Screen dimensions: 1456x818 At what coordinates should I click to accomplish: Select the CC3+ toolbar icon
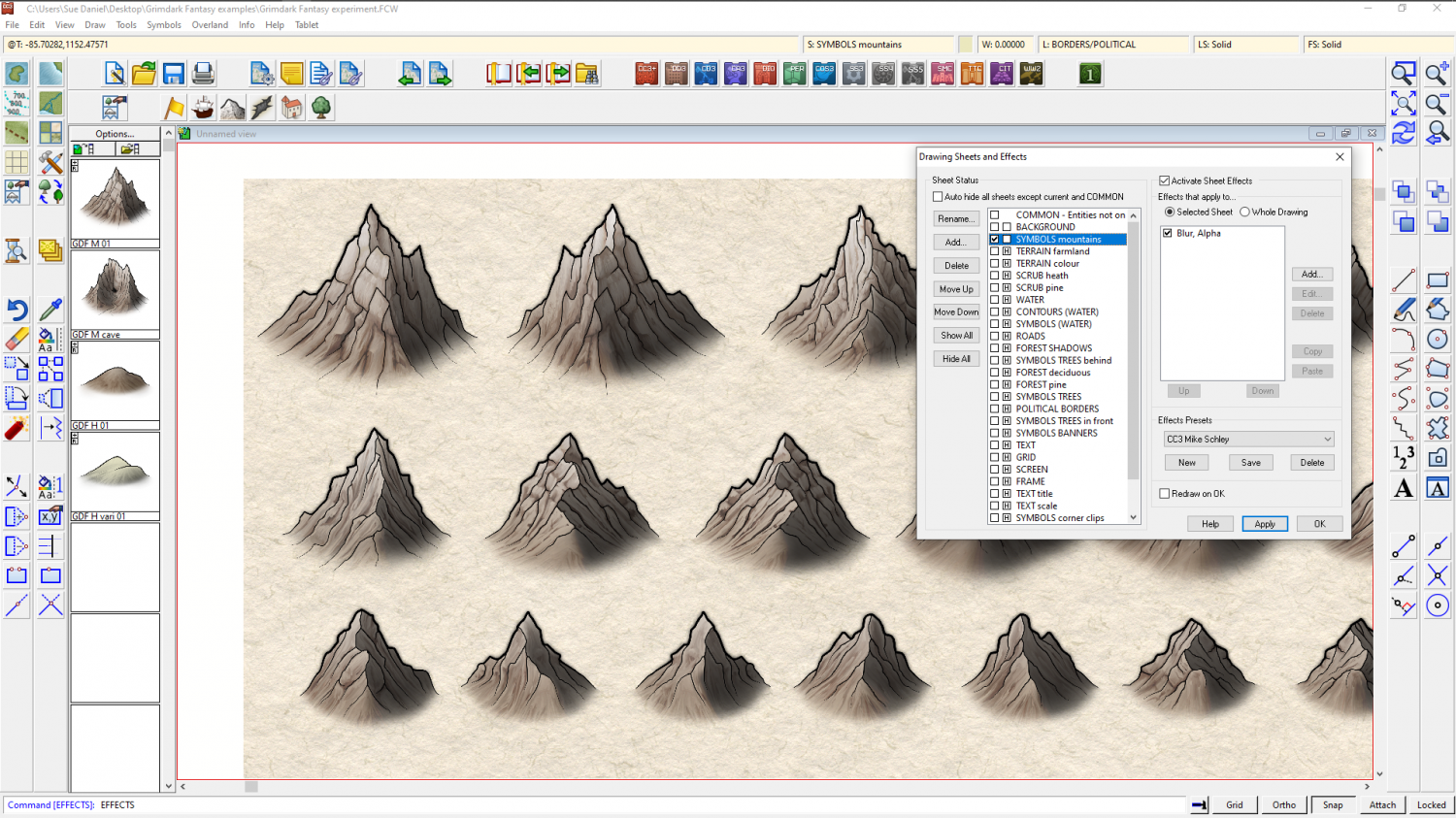(646, 74)
